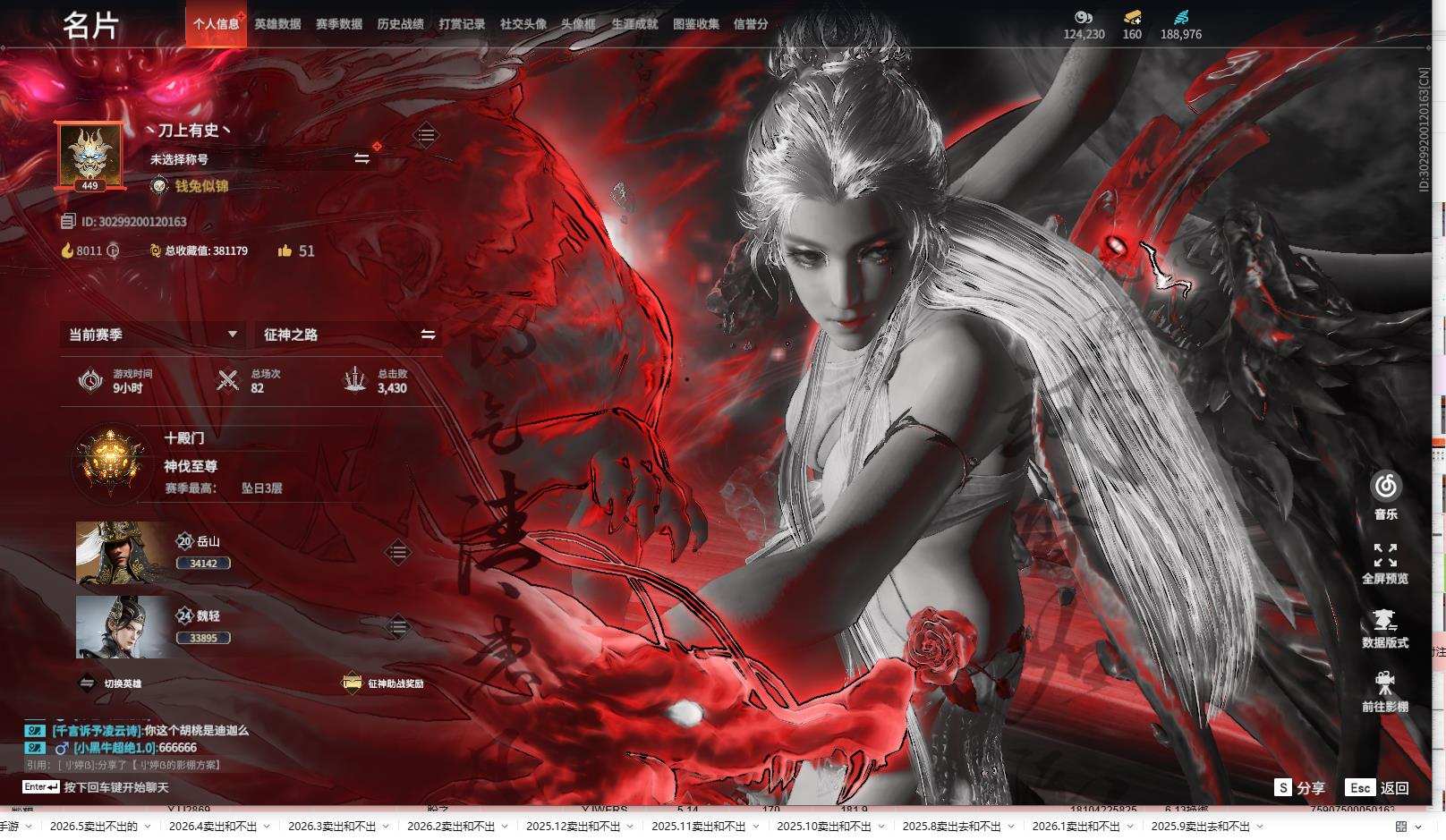Open the menu icon in the 魏轻 hero row
Image resolution: width=1446 pixels, height=840 pixels.
click(397, 627)
